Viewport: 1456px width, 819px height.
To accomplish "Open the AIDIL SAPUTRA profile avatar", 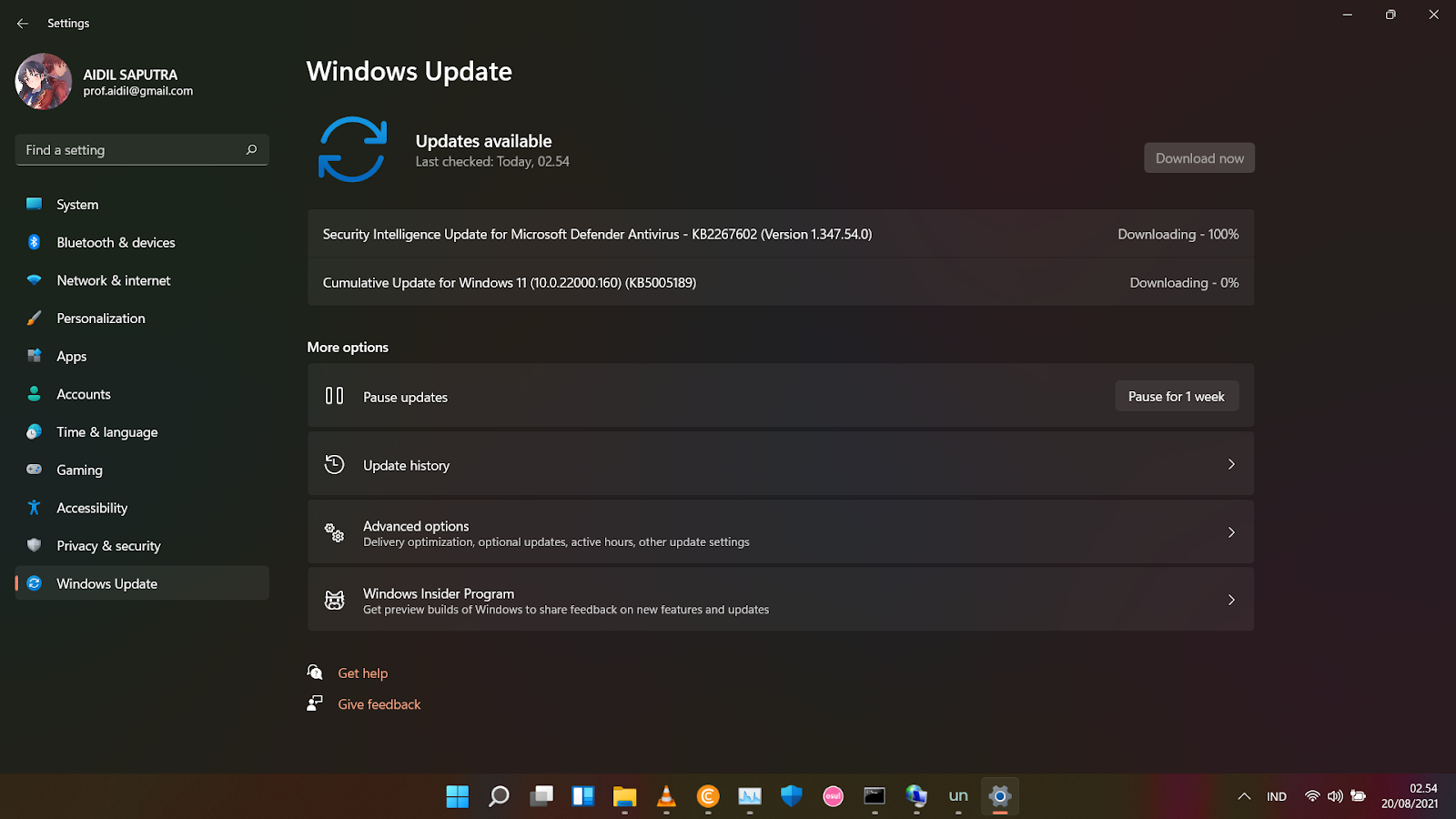I will pos(44,82).
